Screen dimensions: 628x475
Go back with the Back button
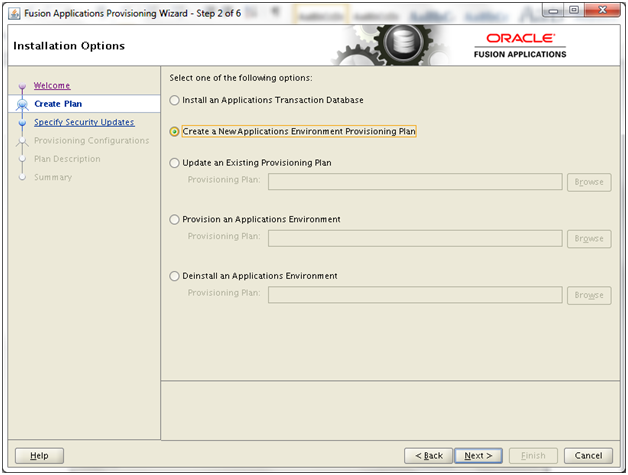pyautogui.click(x=429, y=455)
